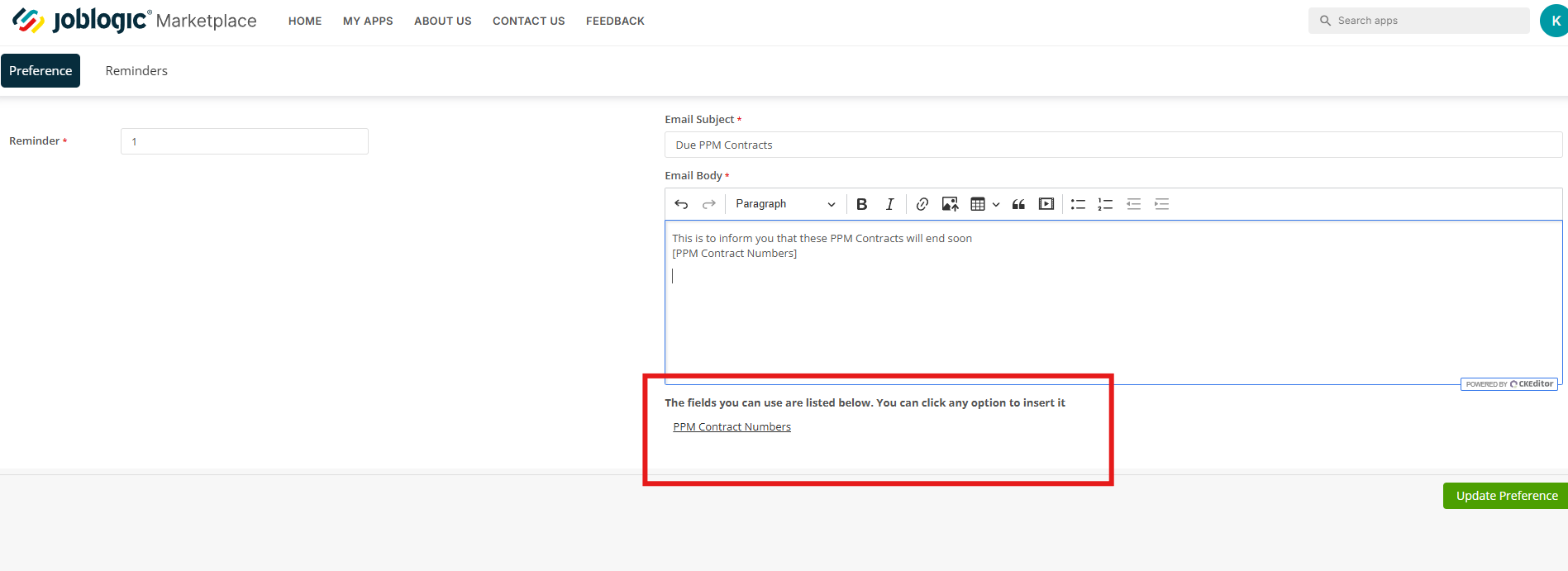The image size is (1568, 571).
Task: Switch to the Reminders tab
Action: coord(136,71)
